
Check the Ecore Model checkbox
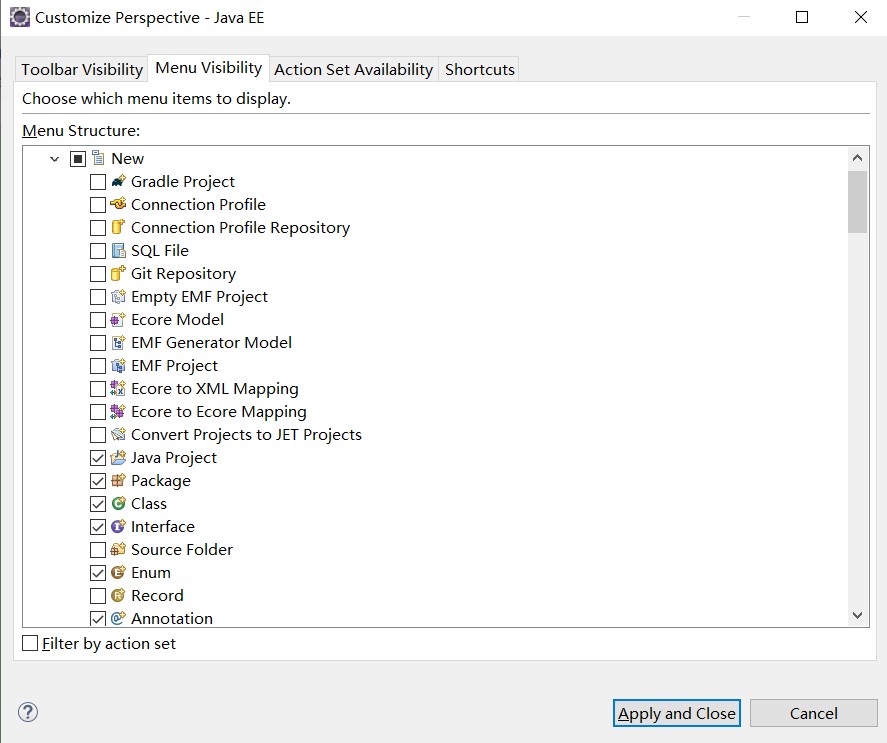point(98,320)
